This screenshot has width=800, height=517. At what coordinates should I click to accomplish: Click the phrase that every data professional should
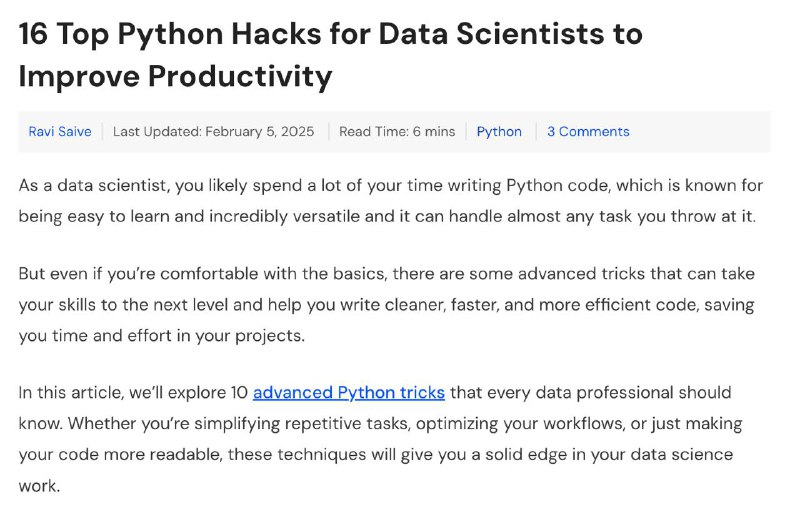[591, 392]
